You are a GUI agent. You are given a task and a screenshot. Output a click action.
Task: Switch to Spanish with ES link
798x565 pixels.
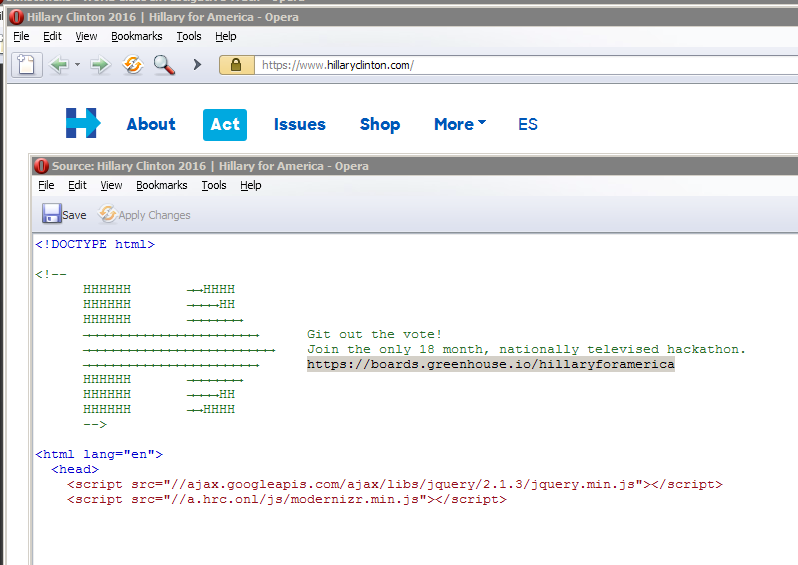pos(528,124)
